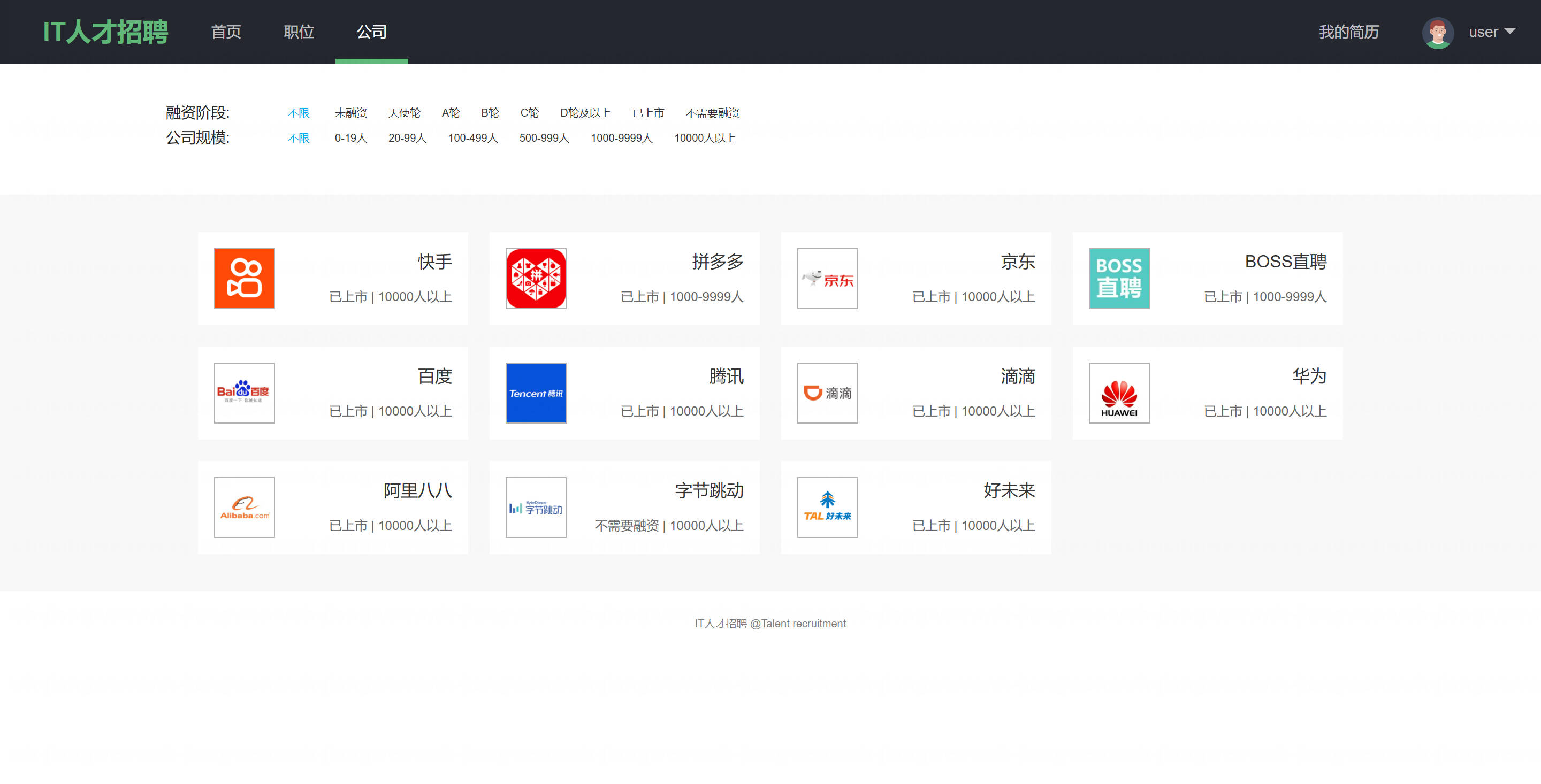Open the 腾讯 company name
The image size is (1541, 784).
tap(727, 376)
